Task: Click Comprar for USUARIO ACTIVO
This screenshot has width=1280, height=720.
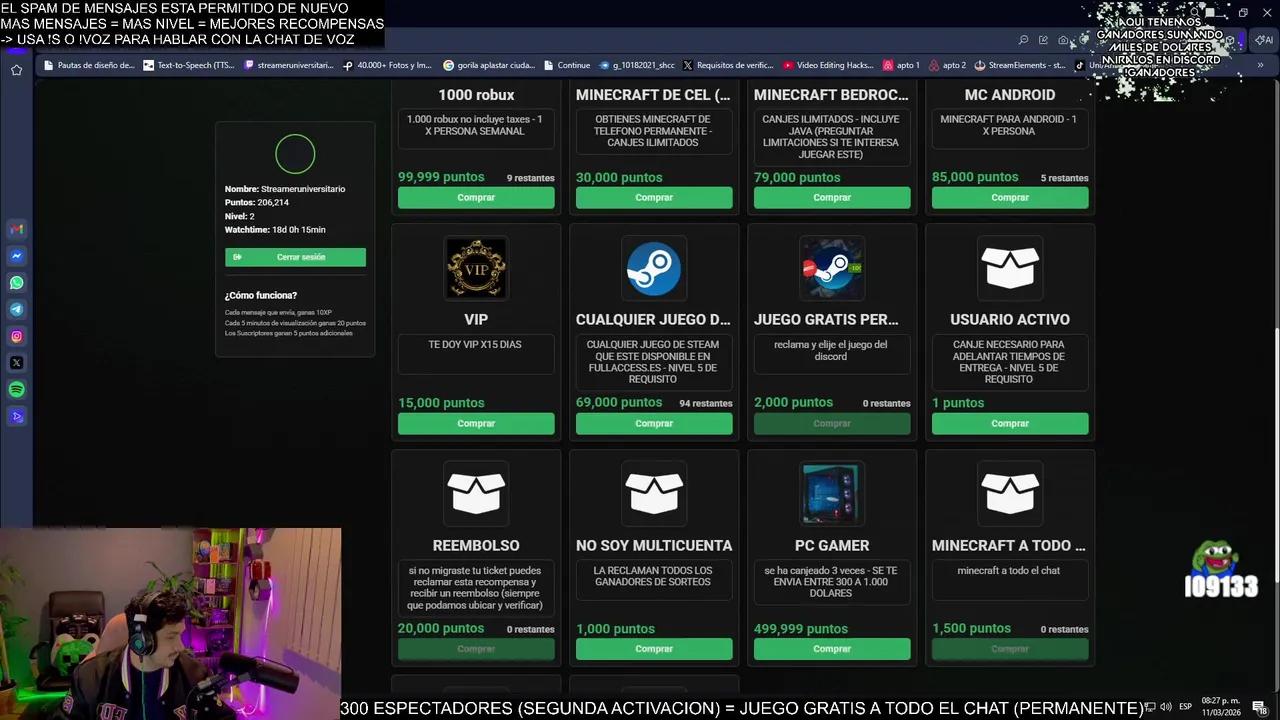Action: pos(1010,424)
